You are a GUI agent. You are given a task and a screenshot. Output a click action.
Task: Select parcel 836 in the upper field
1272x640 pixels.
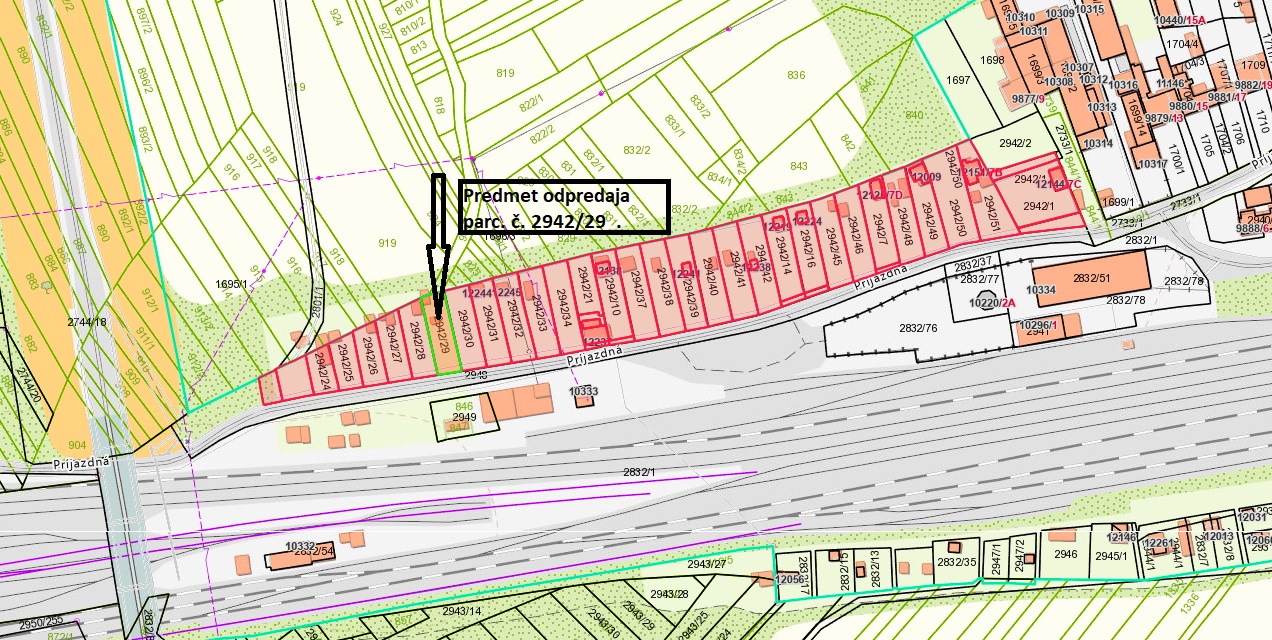(x=796, y=75)
